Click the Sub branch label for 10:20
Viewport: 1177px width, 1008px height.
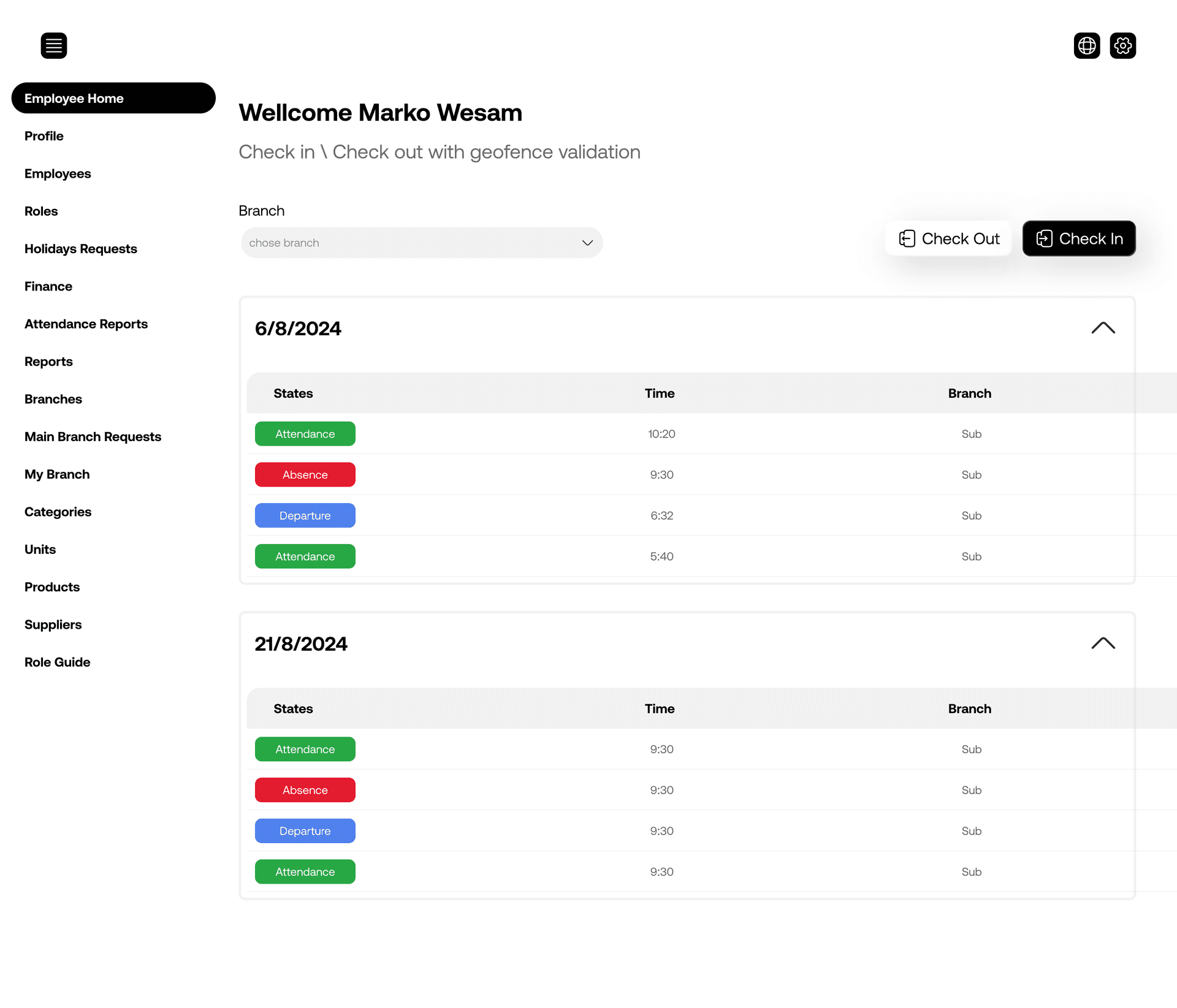click(970, 433)
